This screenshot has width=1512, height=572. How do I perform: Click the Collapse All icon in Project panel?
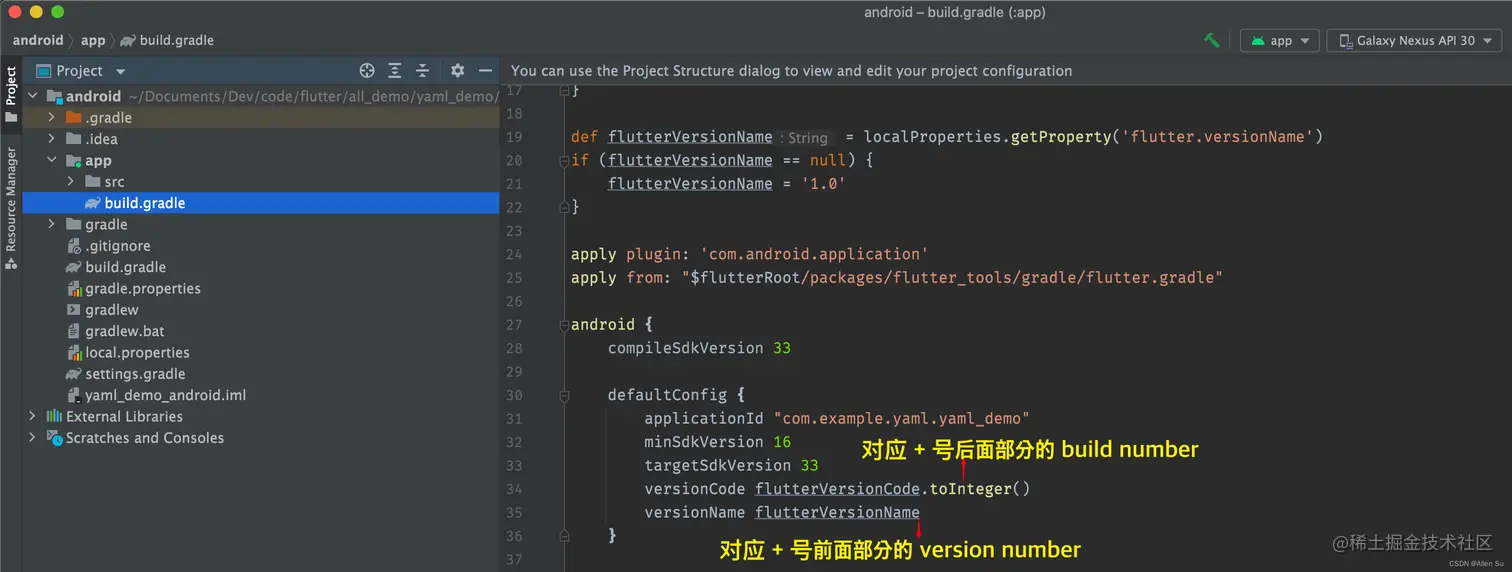[423, 71]
